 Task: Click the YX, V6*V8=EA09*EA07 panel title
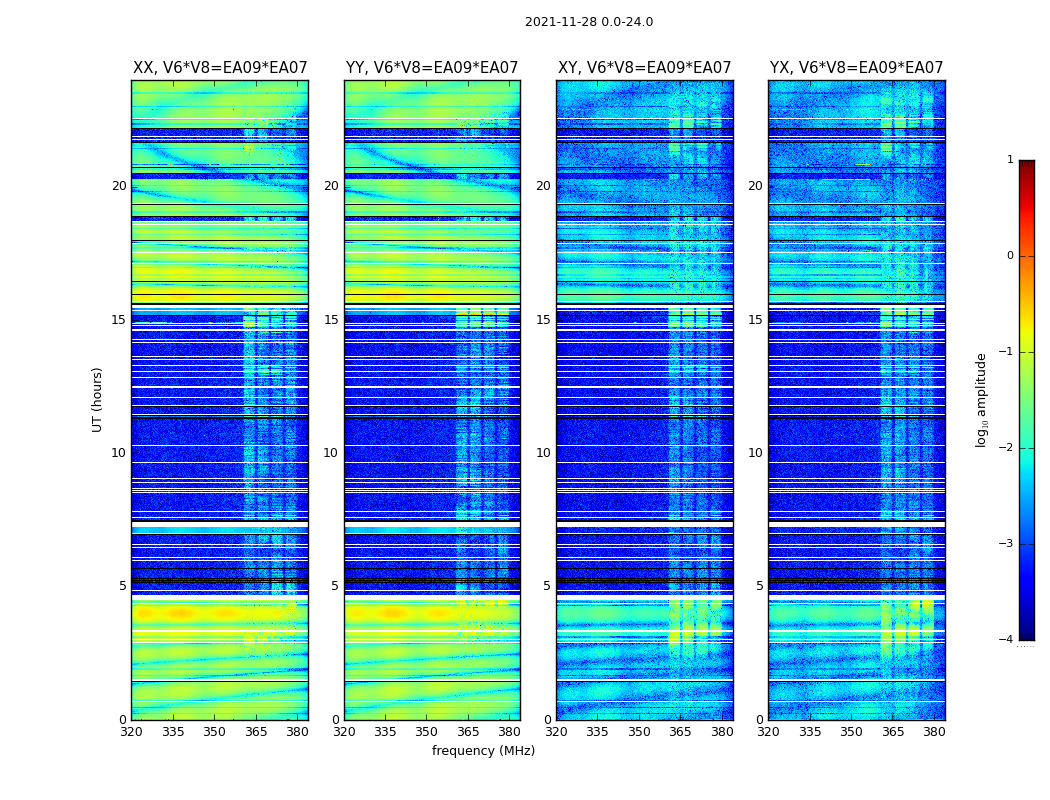[856, 68]
